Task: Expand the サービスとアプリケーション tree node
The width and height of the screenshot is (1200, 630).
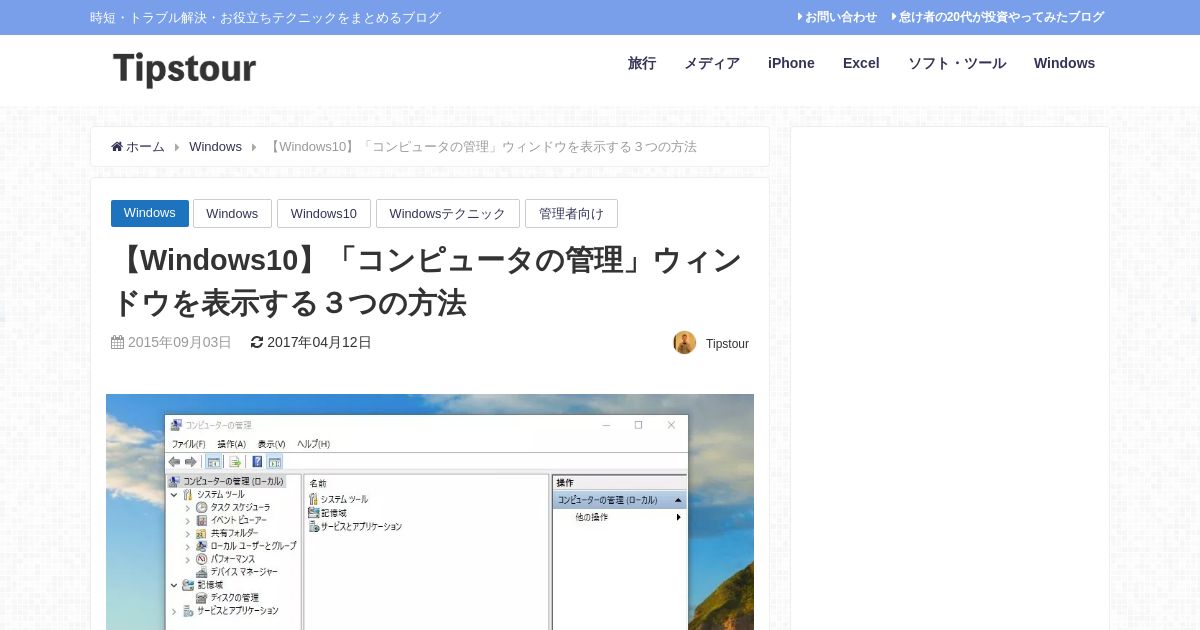Action: [x=174, y=611]
